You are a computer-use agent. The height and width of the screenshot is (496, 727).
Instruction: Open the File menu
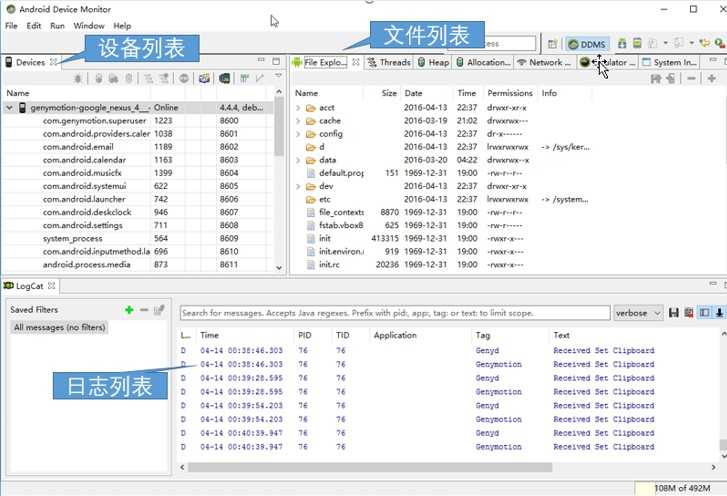(x=11, y=26)
